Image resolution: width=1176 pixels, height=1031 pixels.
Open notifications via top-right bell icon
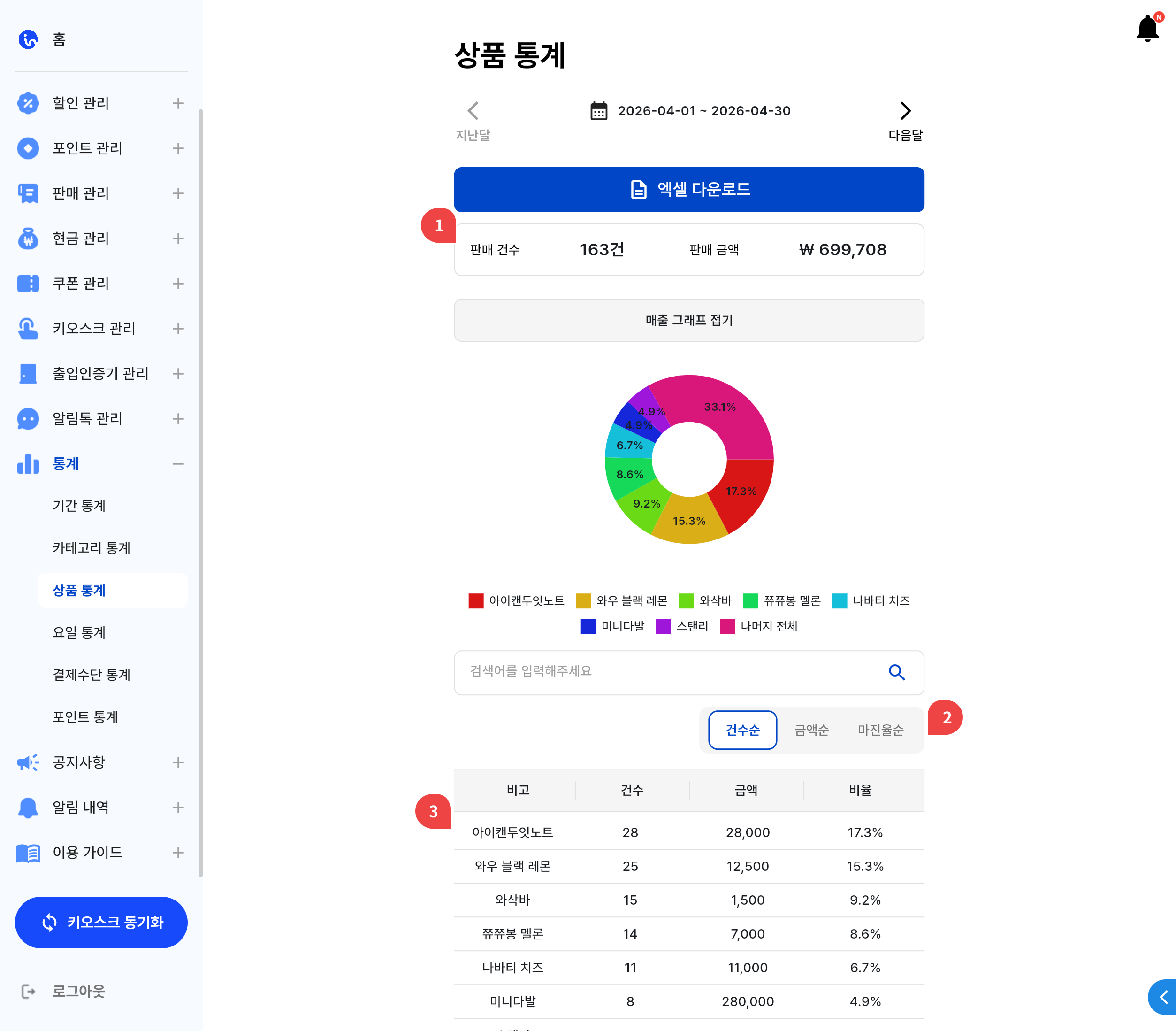1148,28
